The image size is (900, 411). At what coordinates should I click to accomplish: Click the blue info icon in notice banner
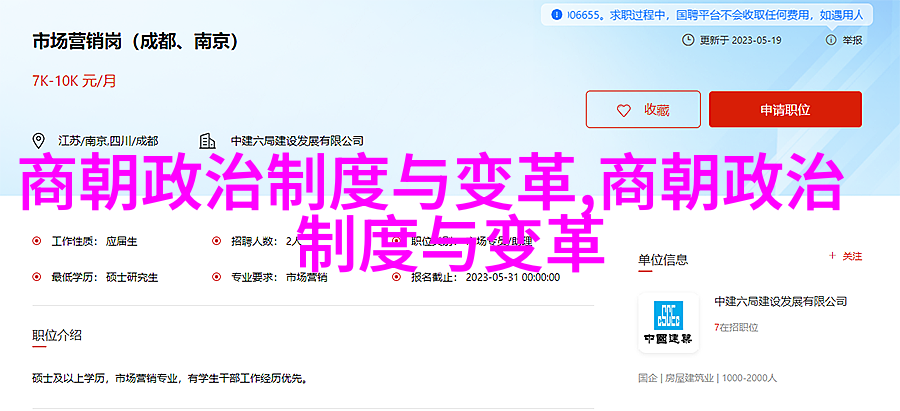556,15
